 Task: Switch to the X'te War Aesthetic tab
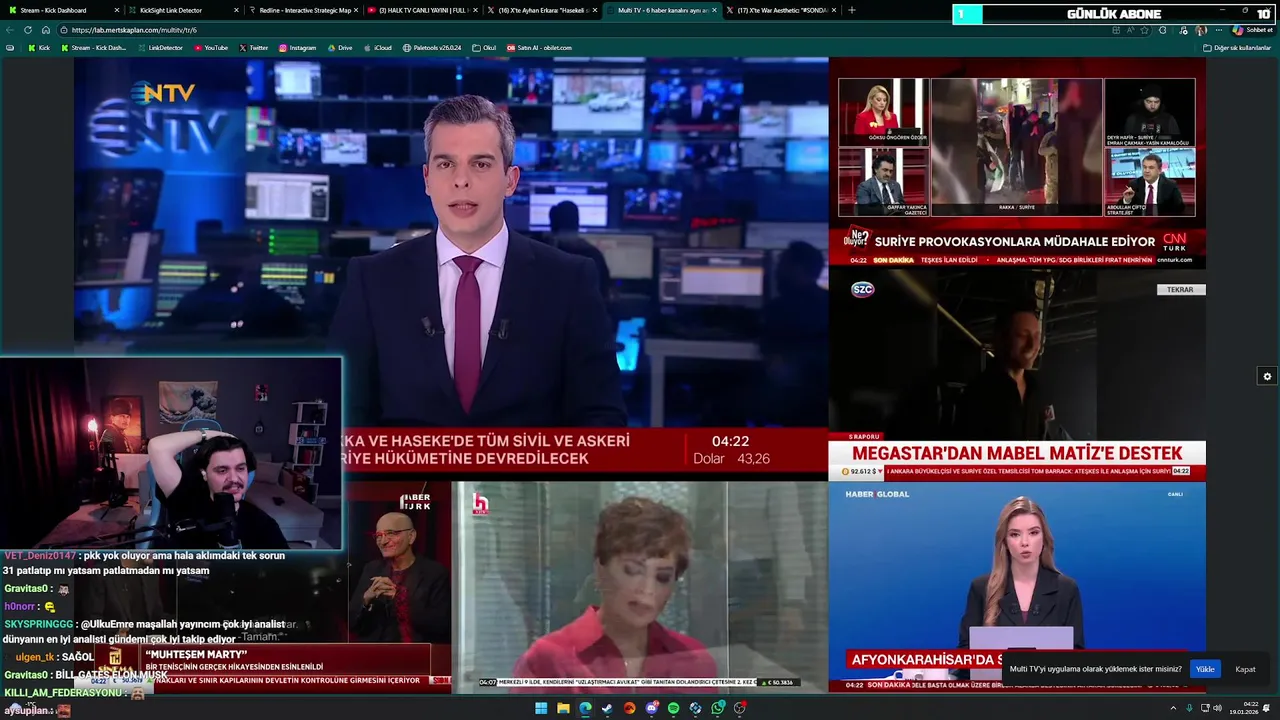(x=780, y=10)
